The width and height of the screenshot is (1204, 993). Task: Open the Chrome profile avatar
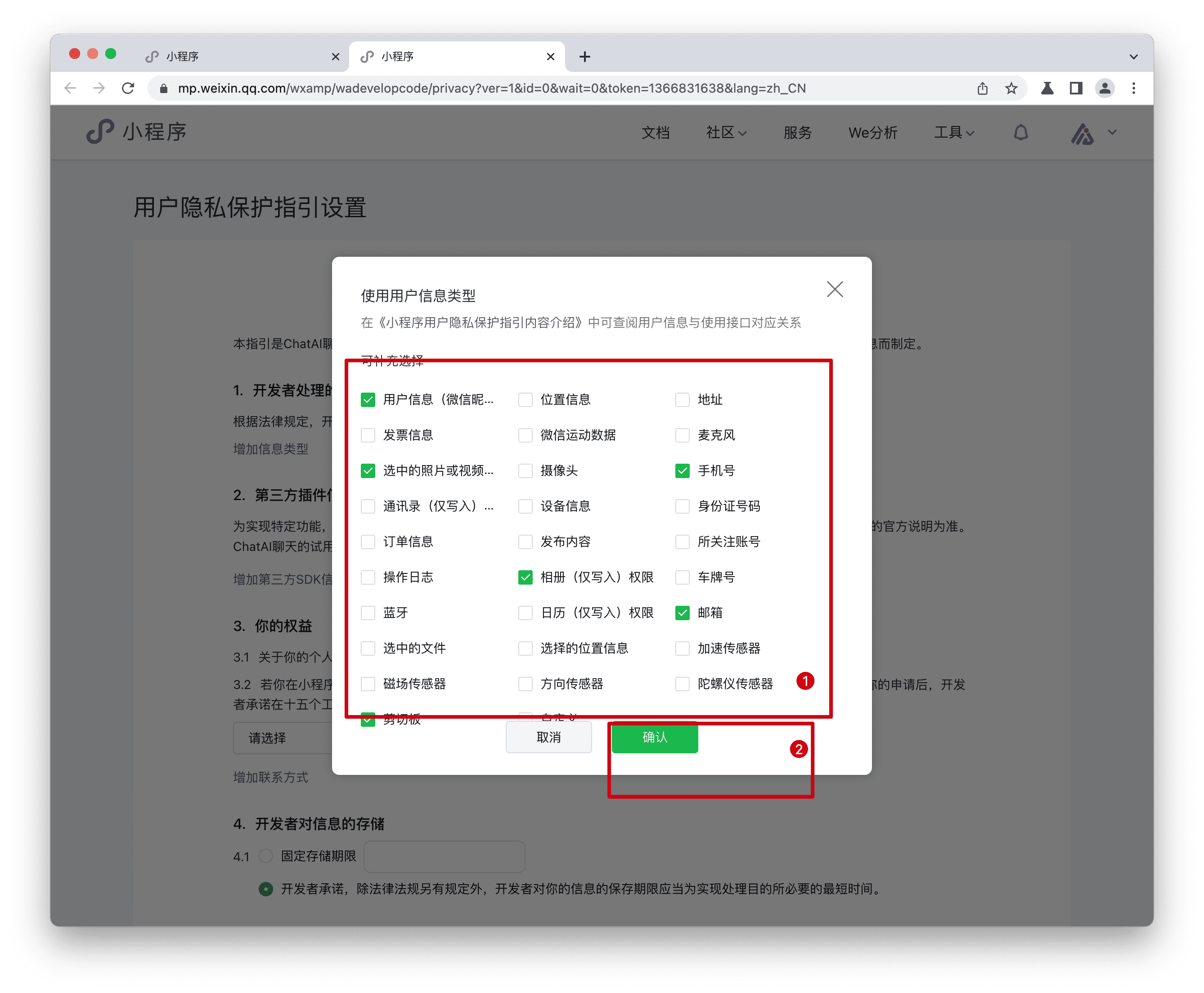click(1105, 88)
